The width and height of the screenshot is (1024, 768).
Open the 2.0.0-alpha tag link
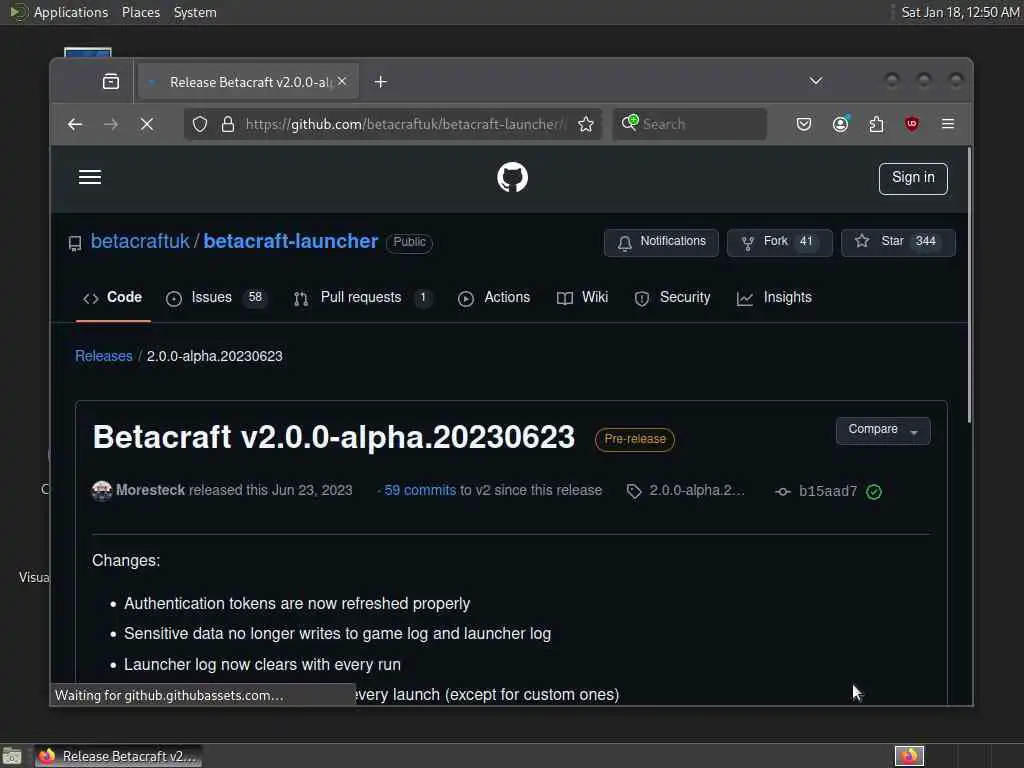click(x=686, y=490)
